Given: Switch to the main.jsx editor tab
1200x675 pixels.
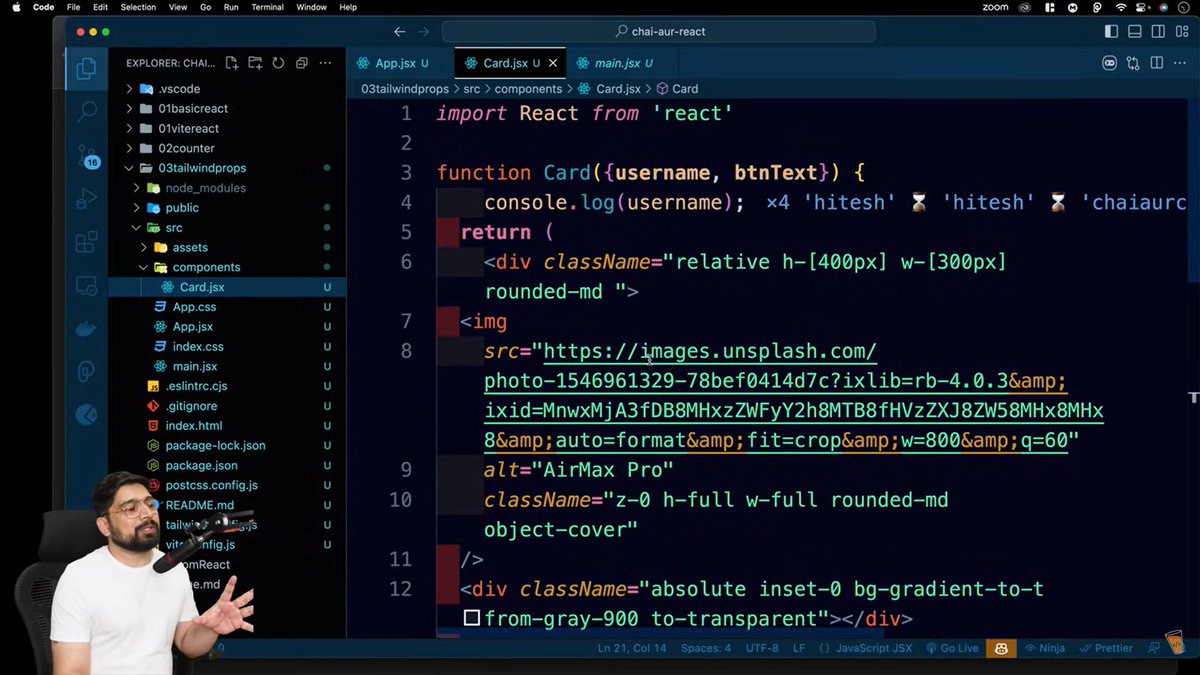Looking at the screenshot, I should (623, 63).
